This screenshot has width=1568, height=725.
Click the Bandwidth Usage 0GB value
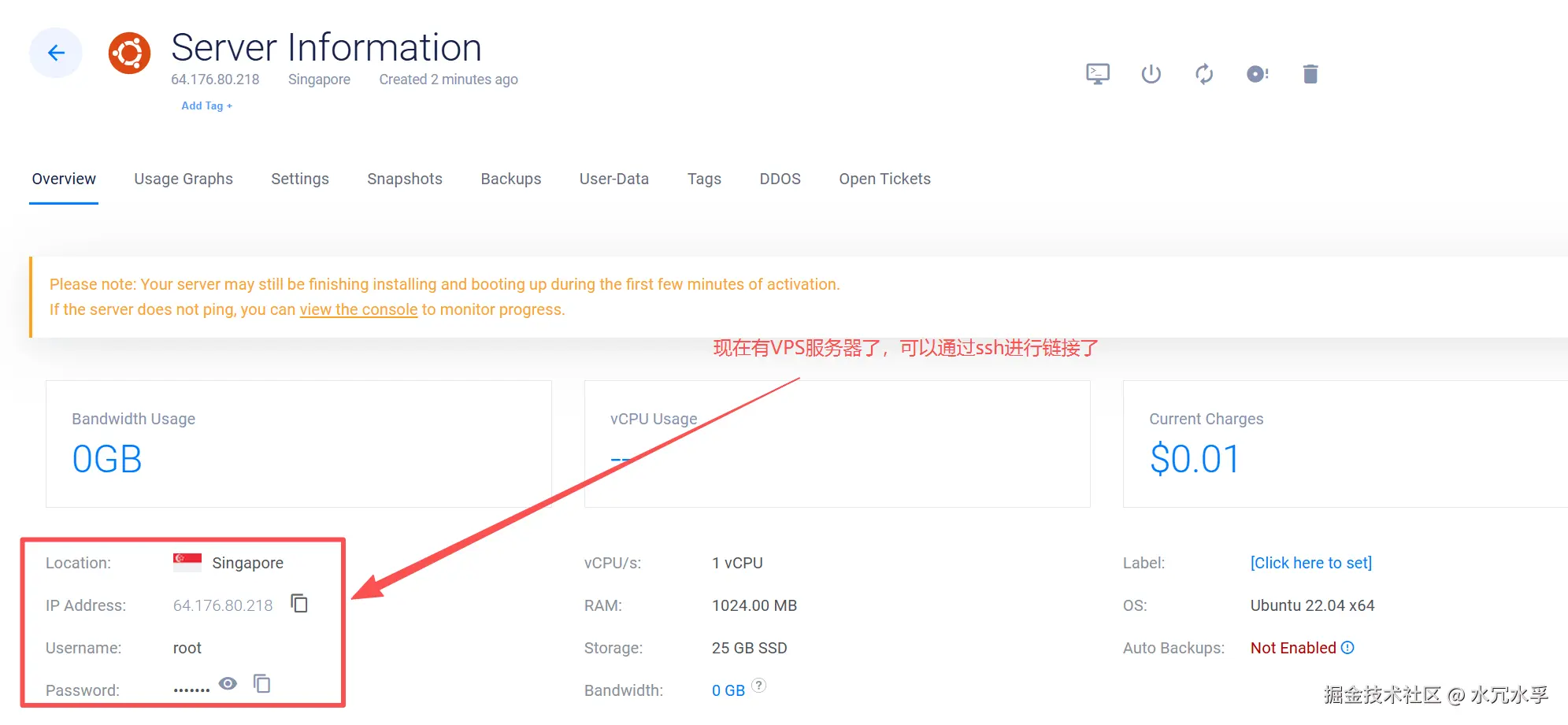107,459
